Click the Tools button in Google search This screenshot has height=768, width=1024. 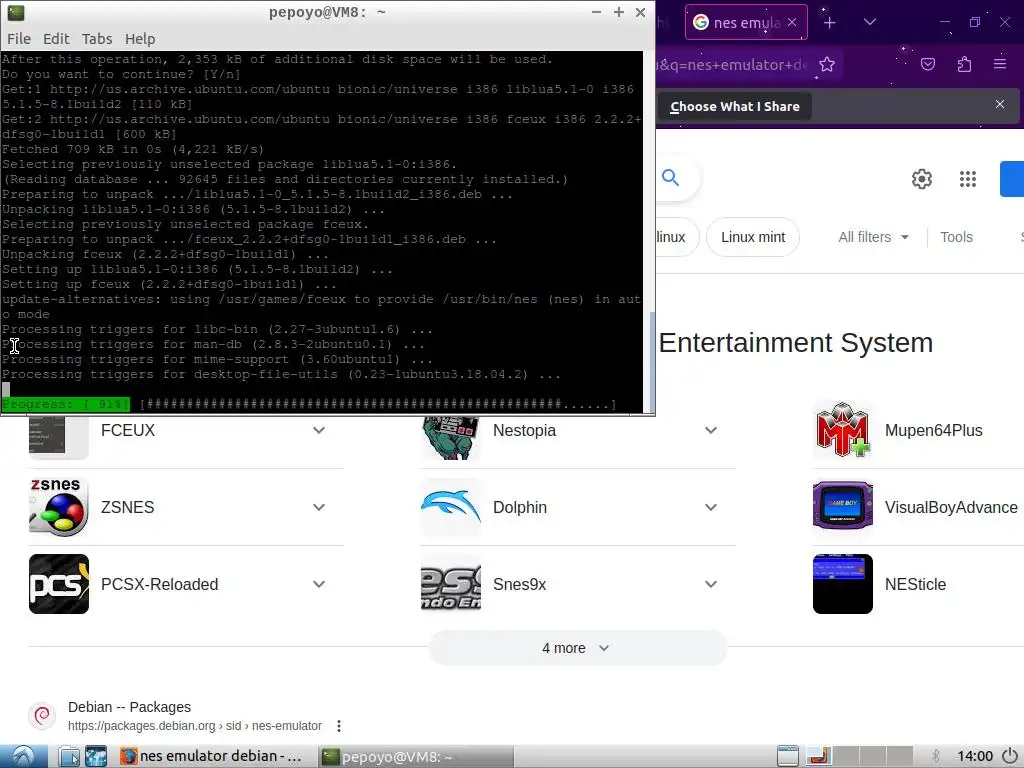point(956,237)
